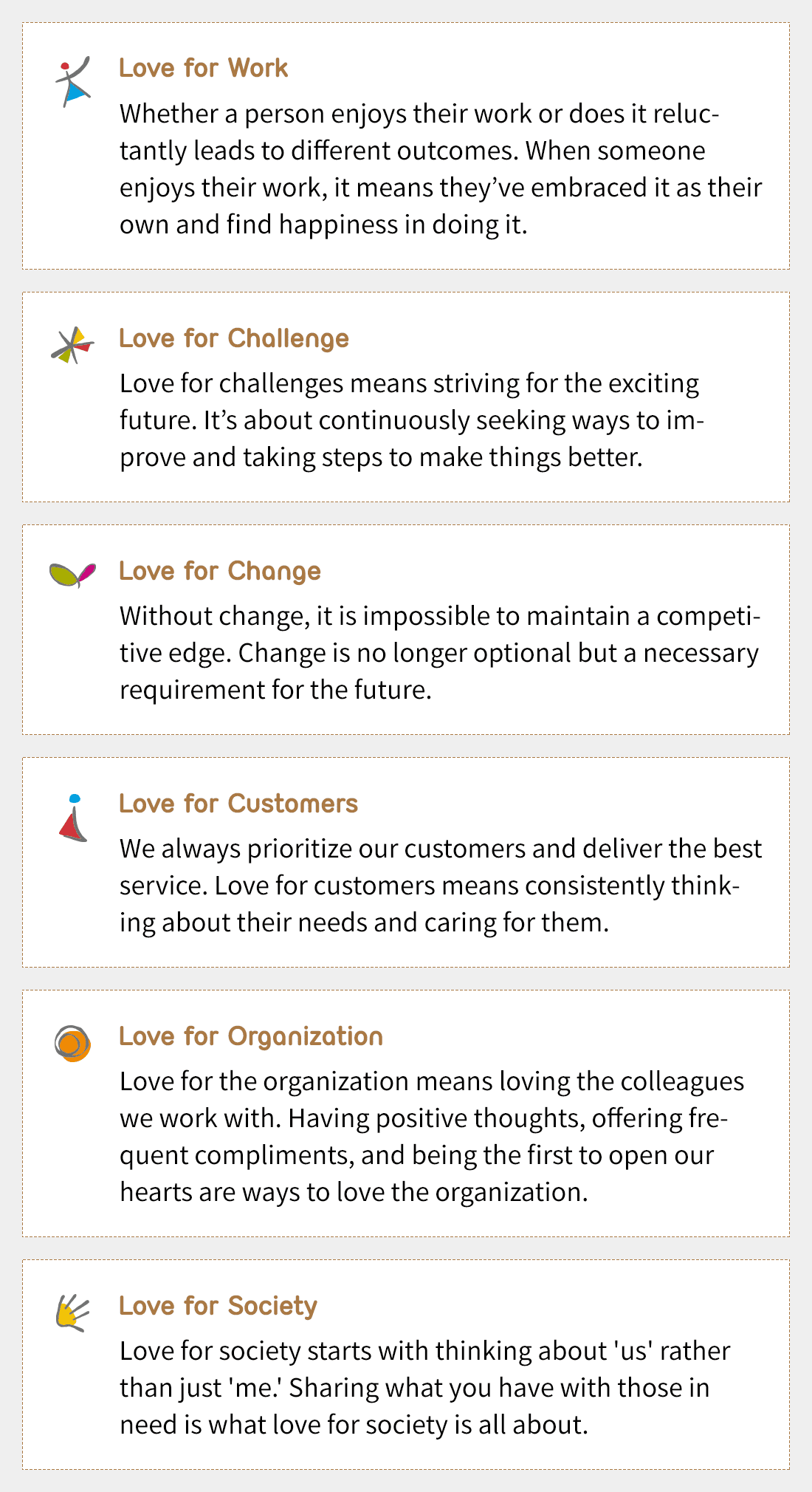This screenshot has width=812, height=1492.
Task: Click the red cone figure icon beside Customers
Action: (x=73, y=818)
